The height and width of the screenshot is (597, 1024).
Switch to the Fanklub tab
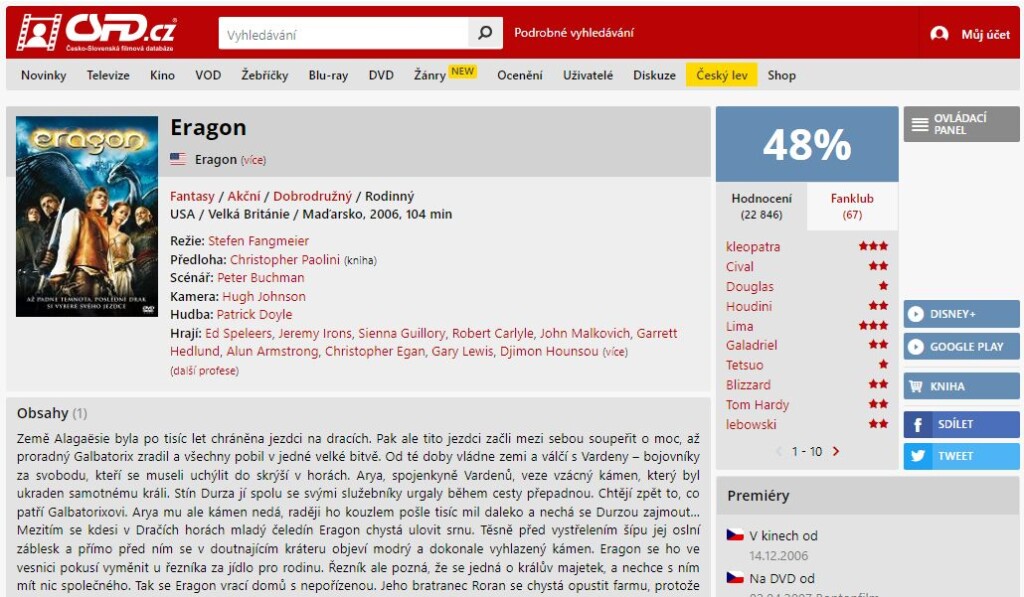[852, 206]
